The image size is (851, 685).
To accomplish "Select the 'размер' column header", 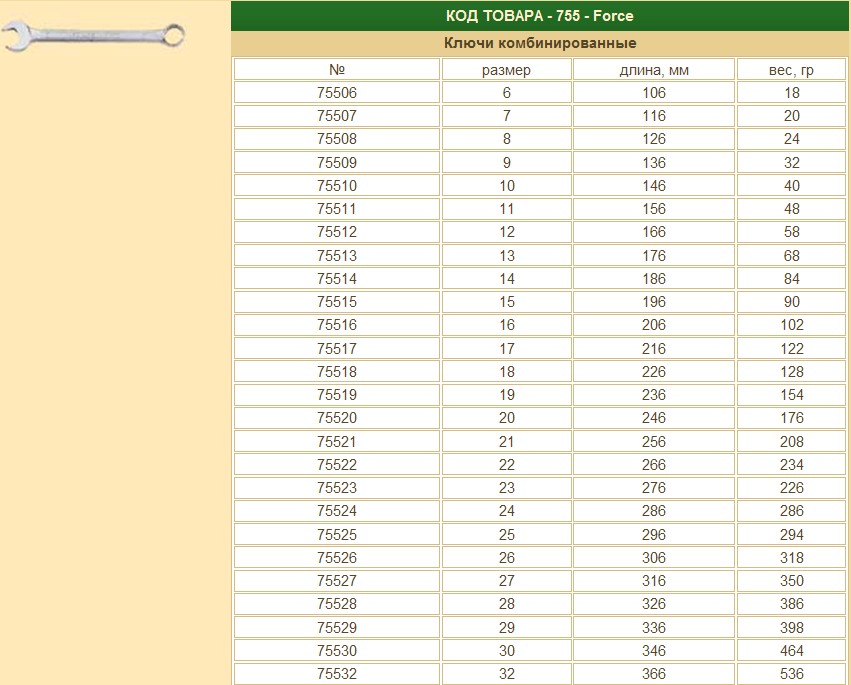I will click(506, 70).
